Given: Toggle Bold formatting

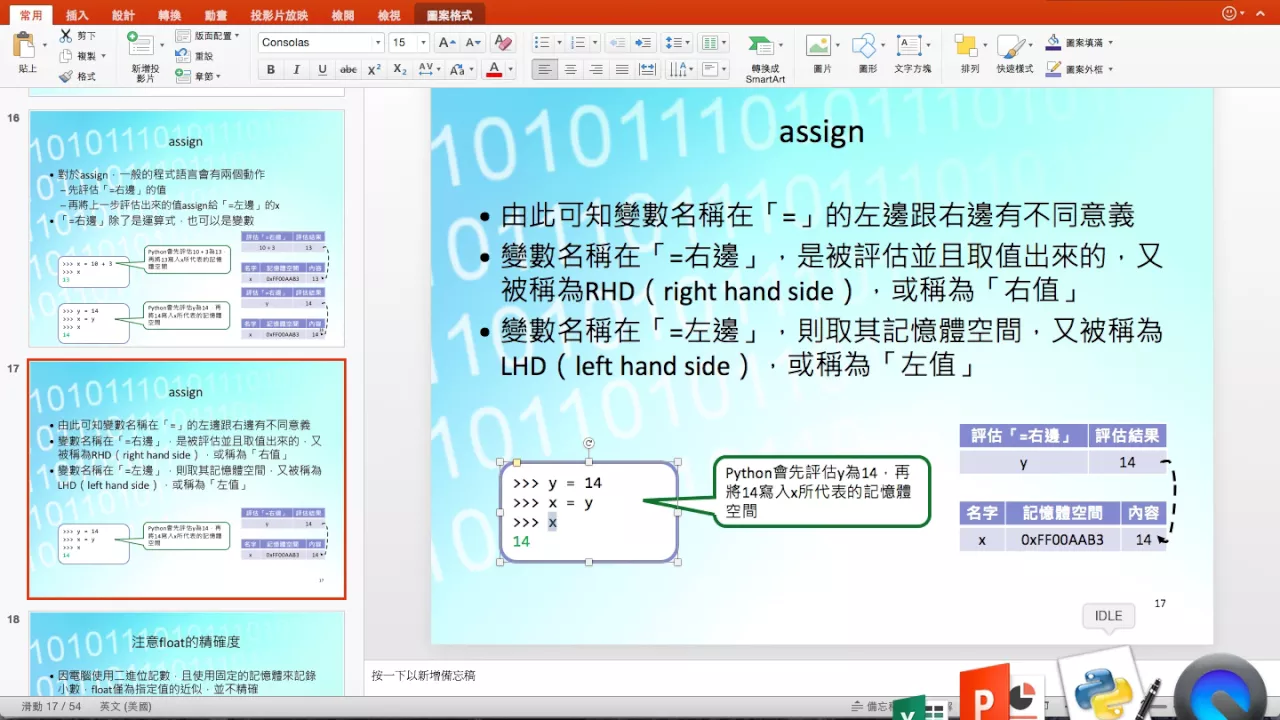Looking at the screenshot, I should pyautogui.click(x=270, y=69).
